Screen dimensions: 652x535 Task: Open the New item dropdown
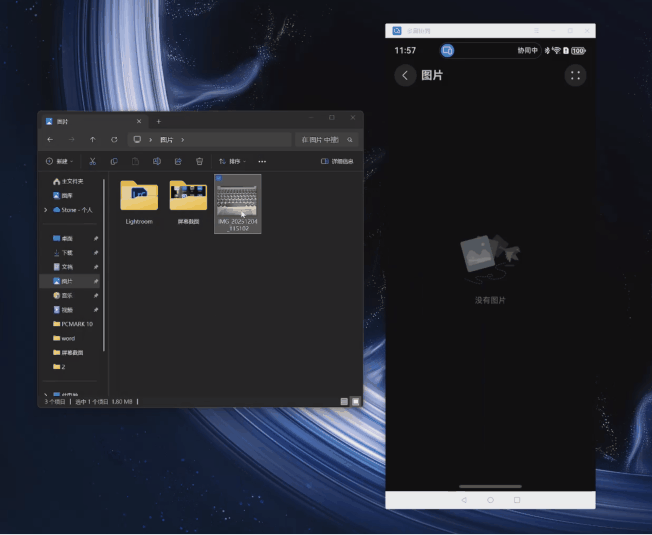point(59,161)
